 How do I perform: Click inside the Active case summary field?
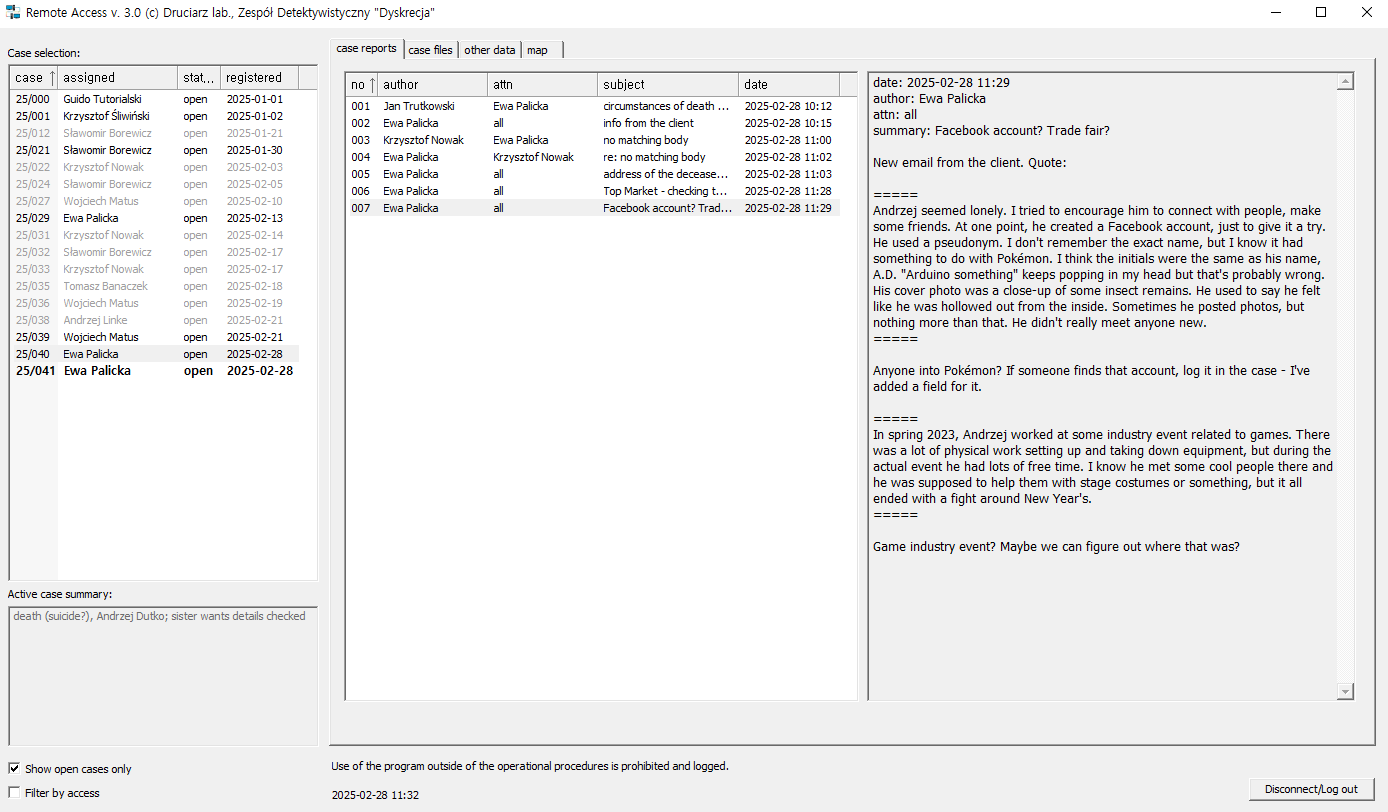pyautogui.click(x=163, y=676)
